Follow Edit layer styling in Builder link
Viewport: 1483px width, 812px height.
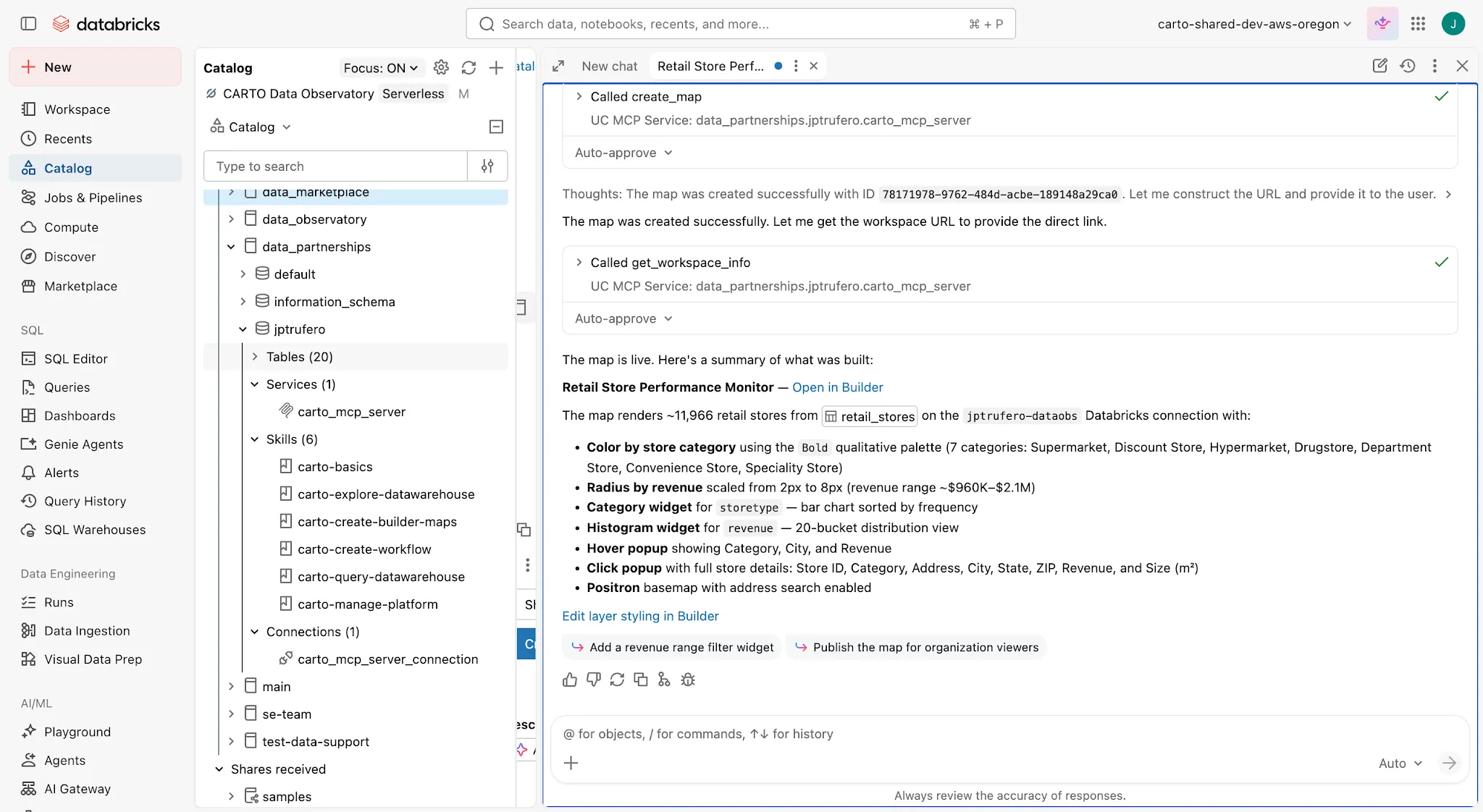[640, 616]
